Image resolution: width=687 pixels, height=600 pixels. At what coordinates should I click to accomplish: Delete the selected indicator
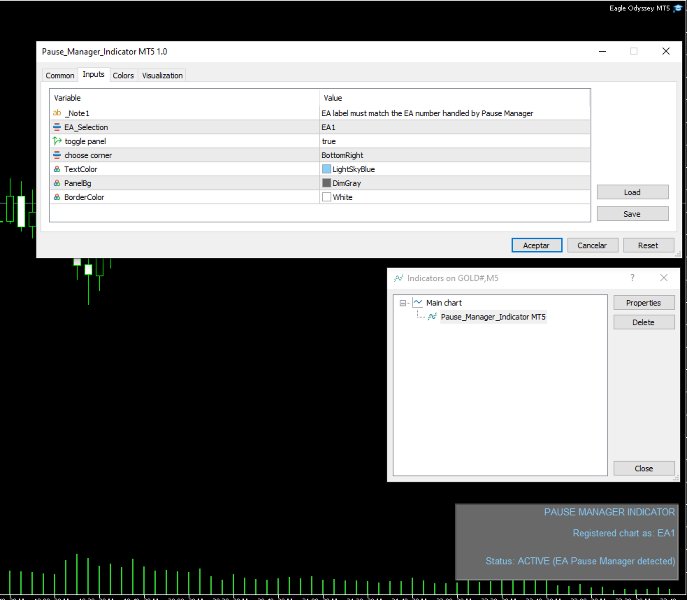(x=643, y=322)
